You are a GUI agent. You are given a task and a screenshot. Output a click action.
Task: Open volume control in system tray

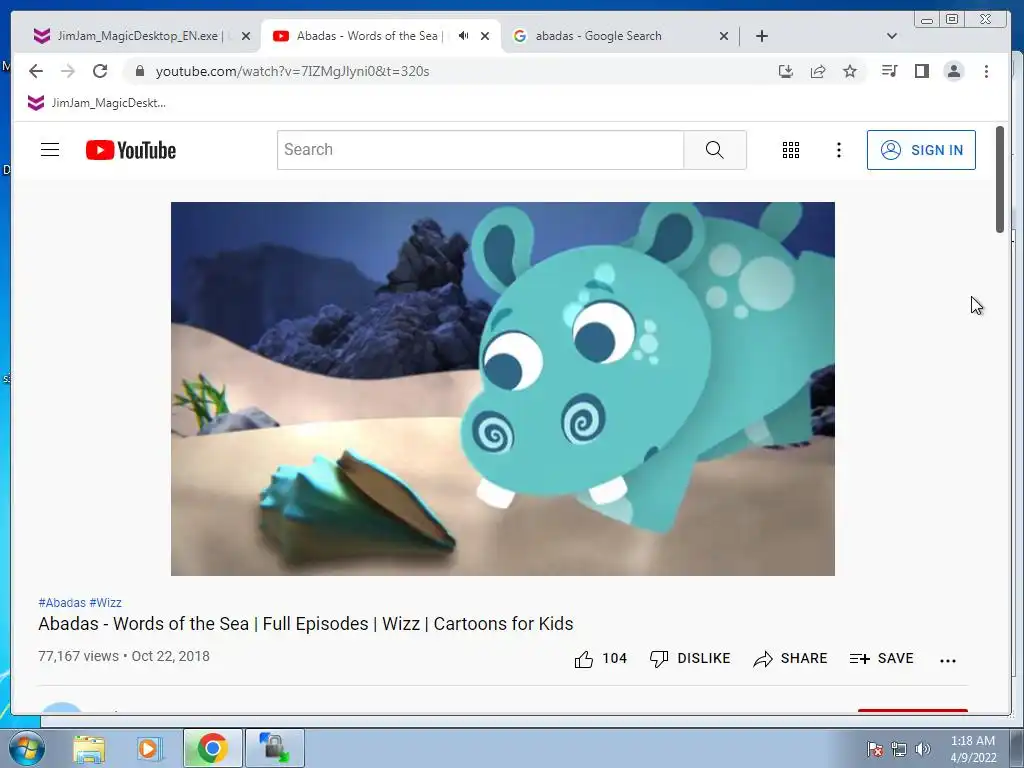[923, 749]
